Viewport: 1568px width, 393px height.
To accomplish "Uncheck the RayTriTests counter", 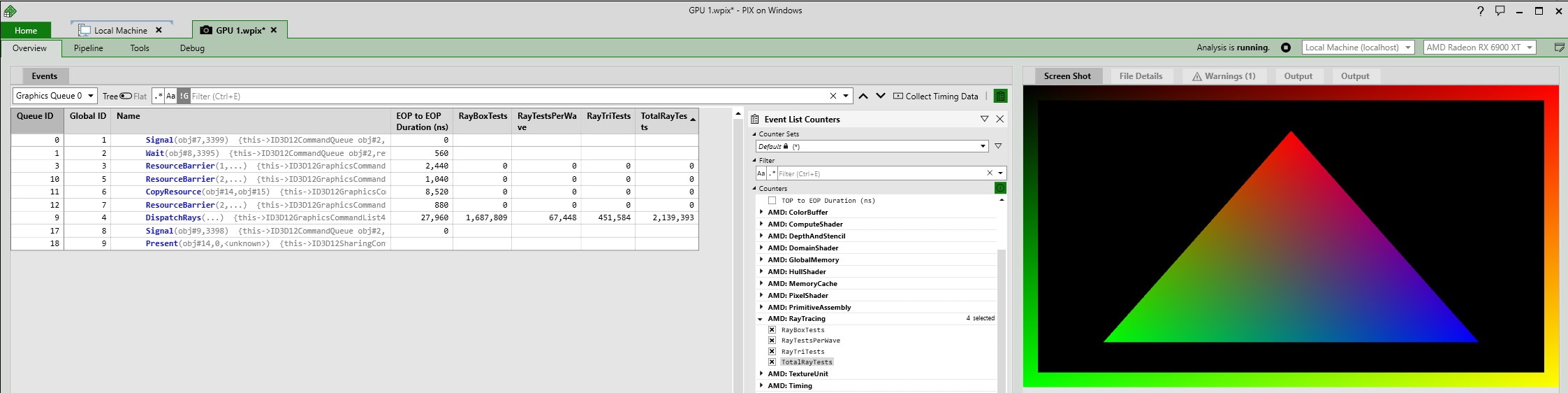I will [772, 352].
